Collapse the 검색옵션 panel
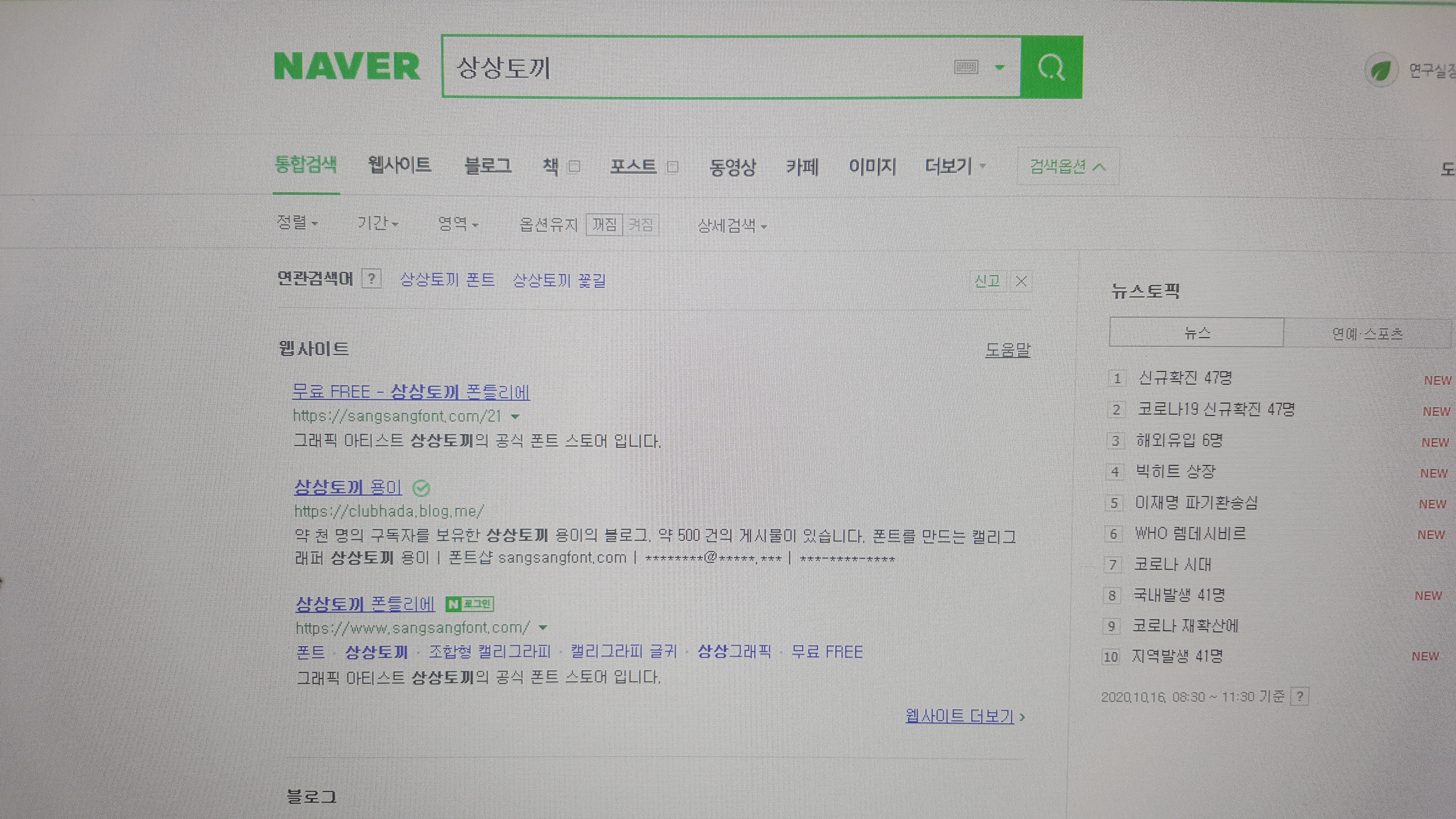 [x=1067, y=167]
